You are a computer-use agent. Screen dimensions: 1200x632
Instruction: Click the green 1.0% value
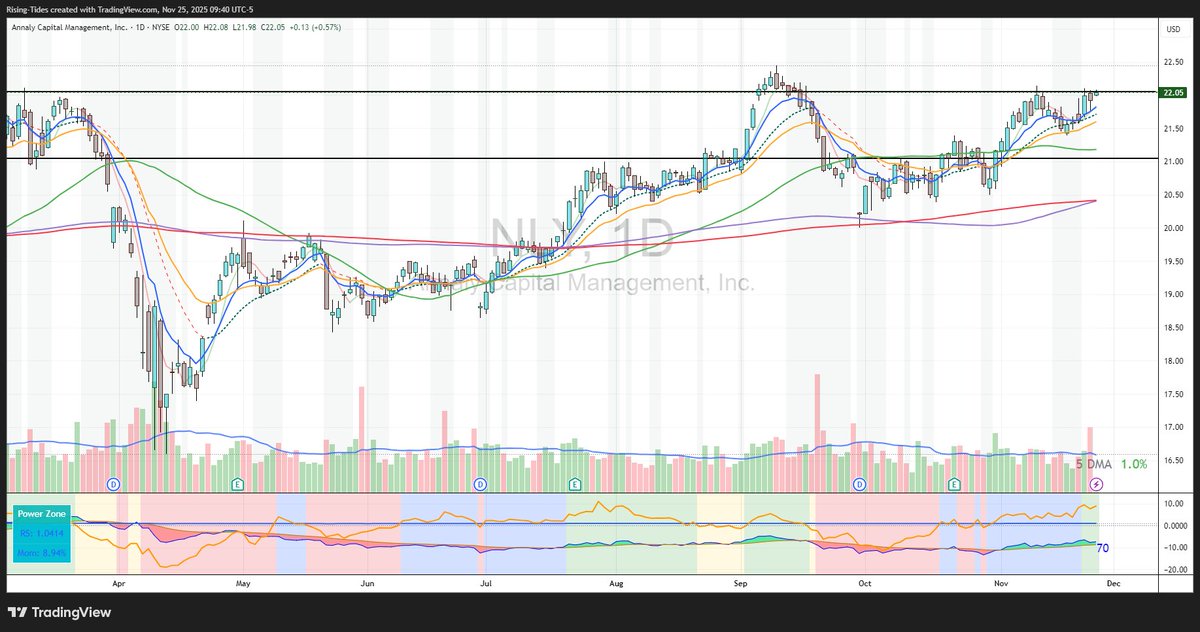point(1134,464)
